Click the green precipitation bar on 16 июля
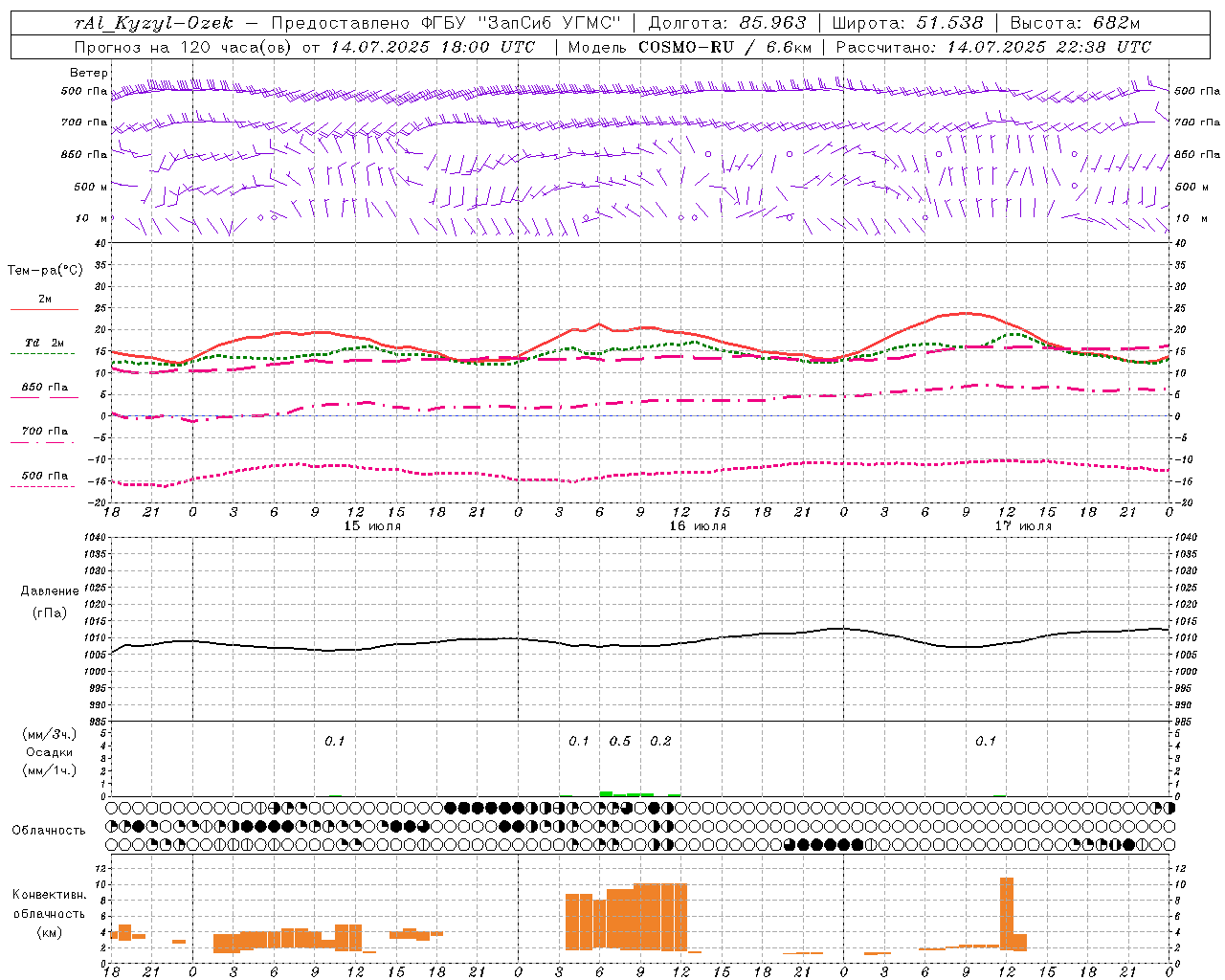 [606, 793]
